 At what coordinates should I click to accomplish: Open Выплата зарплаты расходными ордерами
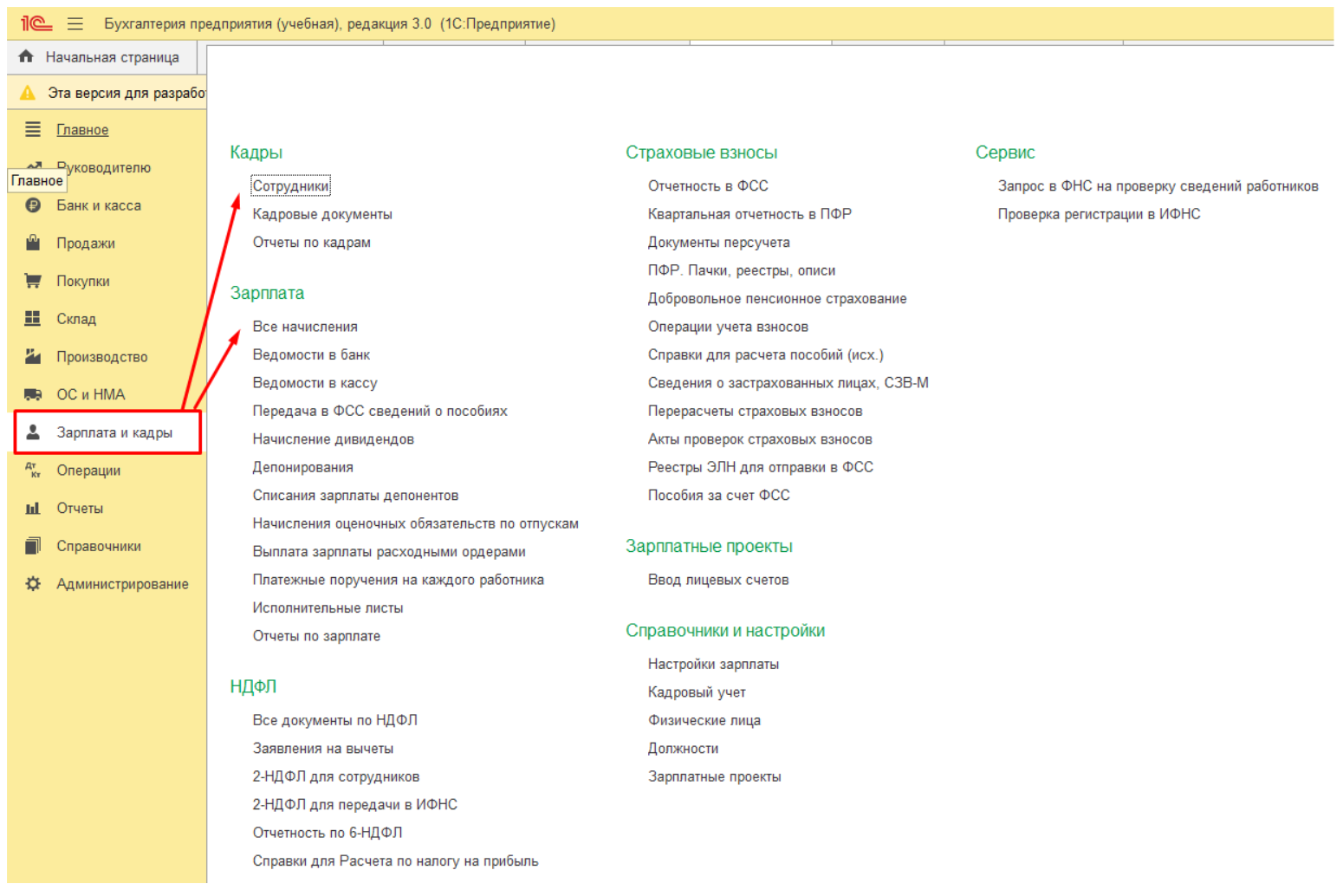click(389, 552)
